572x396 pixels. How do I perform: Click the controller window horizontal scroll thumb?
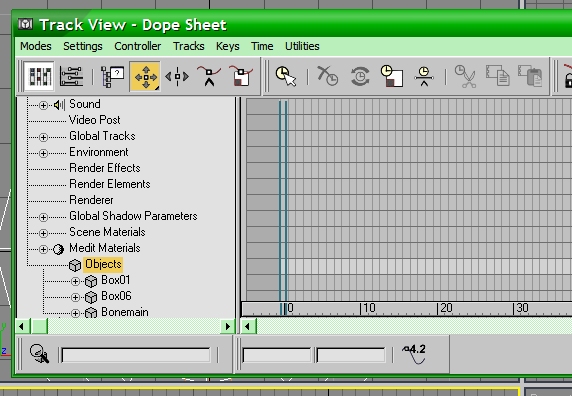[x=39, y=326]
